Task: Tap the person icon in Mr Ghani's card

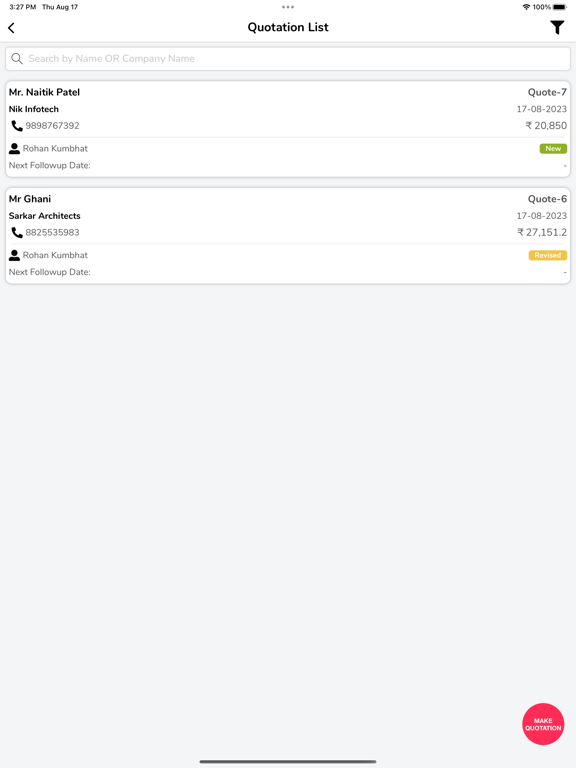Action: [x=15, y=255]
